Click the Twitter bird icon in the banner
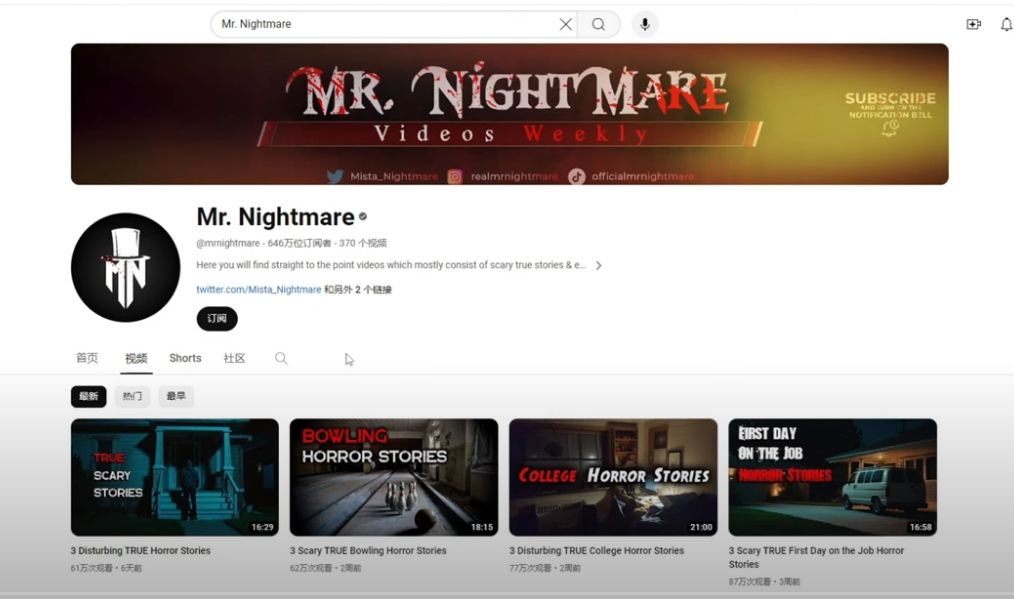 (335, 177)
